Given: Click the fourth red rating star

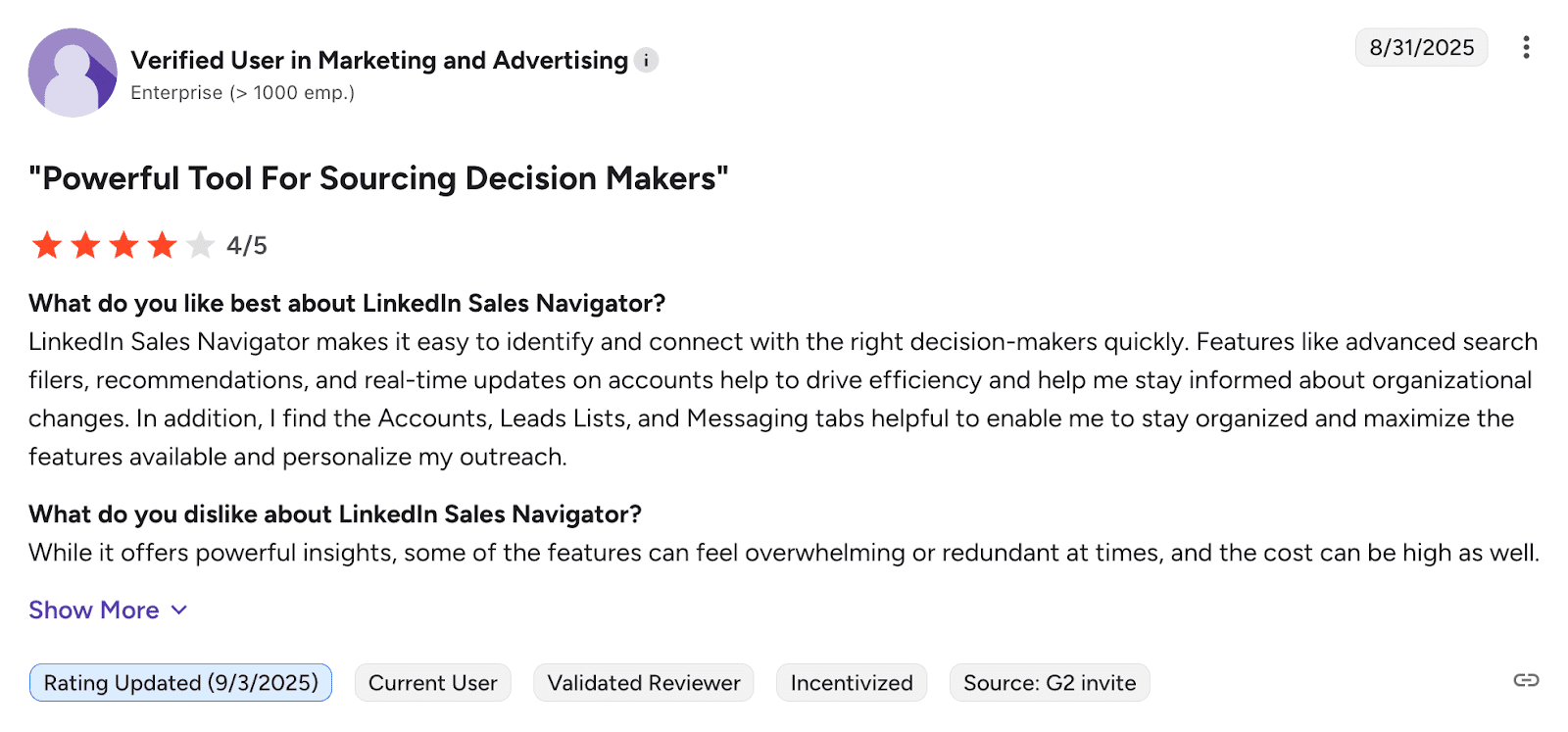Looking at the screenshot, I should click(162, 245).
